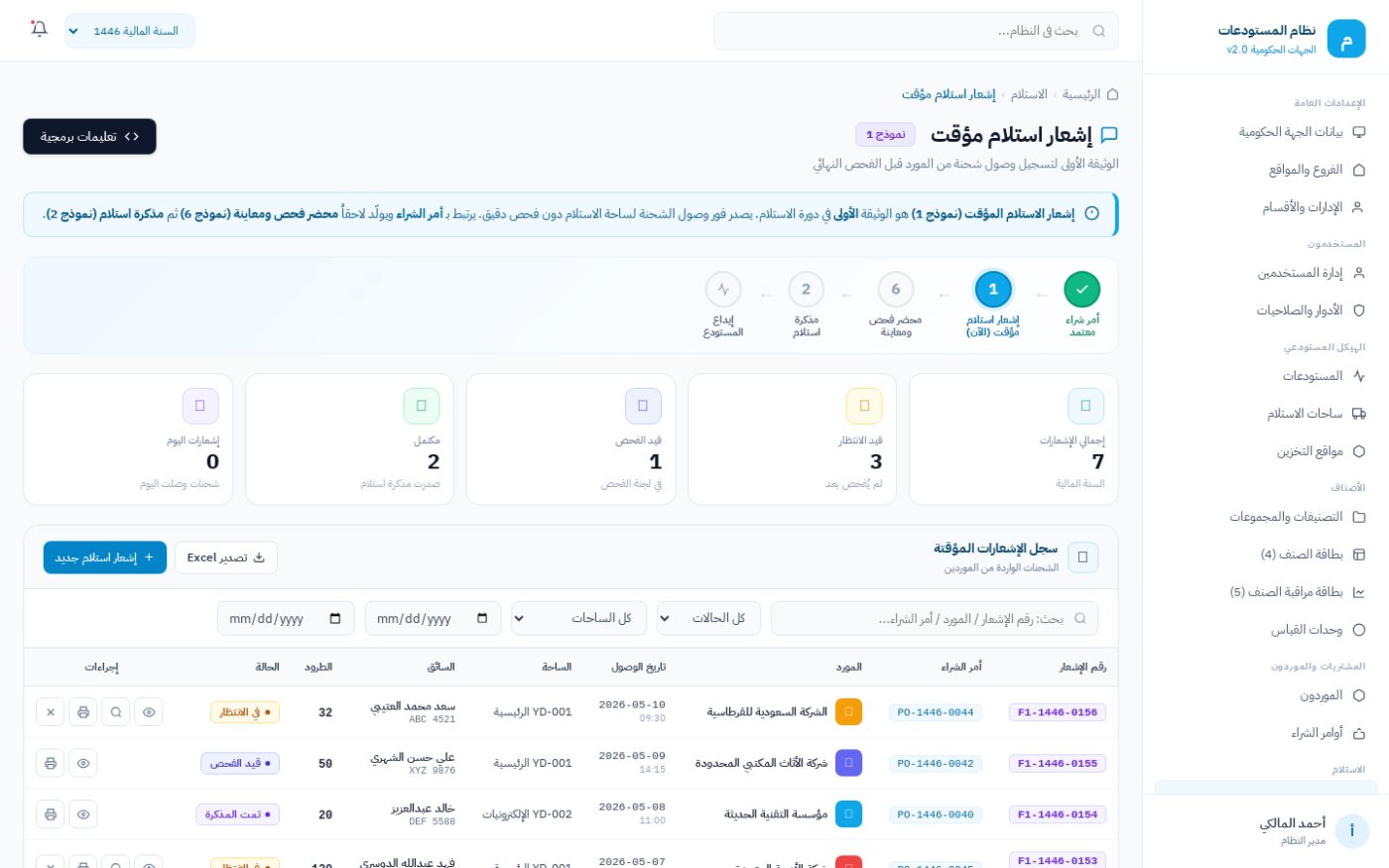The height and width of the screenshot is (868, 1389).
Task: Cancel notice F1-1446-0156 with X icon
Action: [x=51, y=712]
